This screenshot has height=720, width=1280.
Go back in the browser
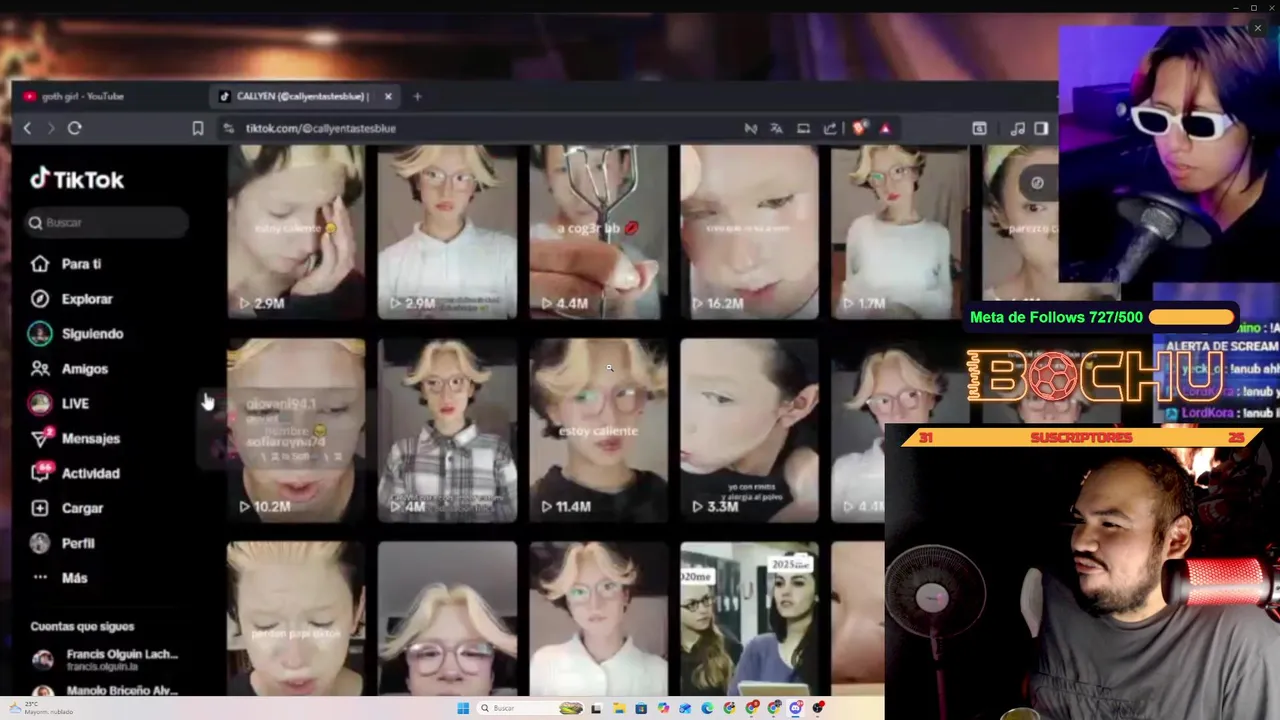[27, 128]
